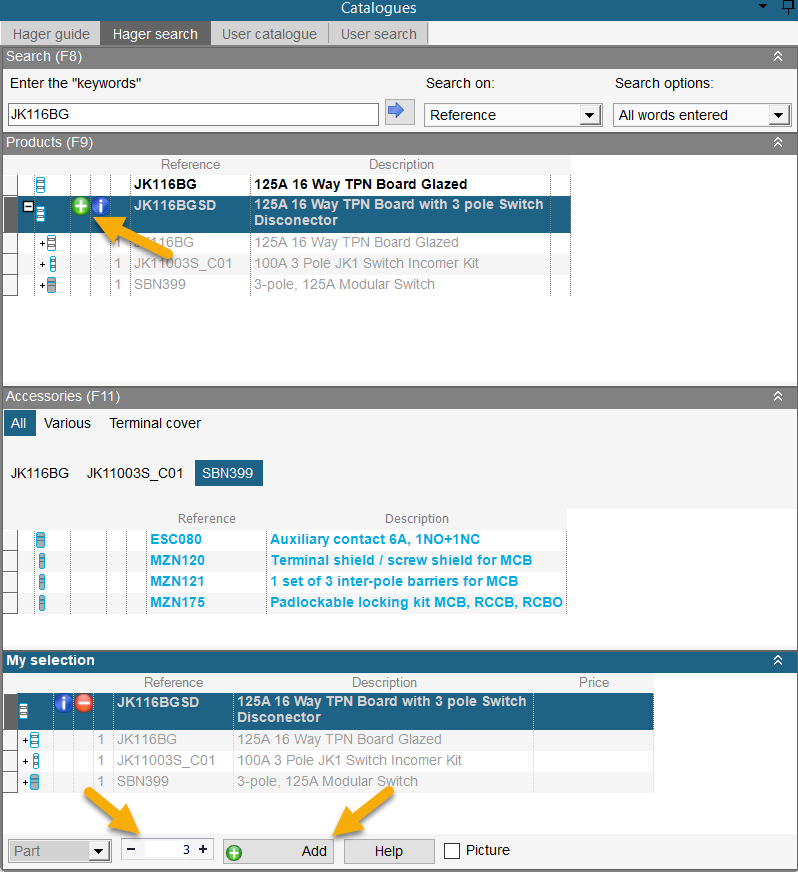The height and width of the screenshot is (872, 798).
Task: Click the keywords input field
Action: point(193,115)
